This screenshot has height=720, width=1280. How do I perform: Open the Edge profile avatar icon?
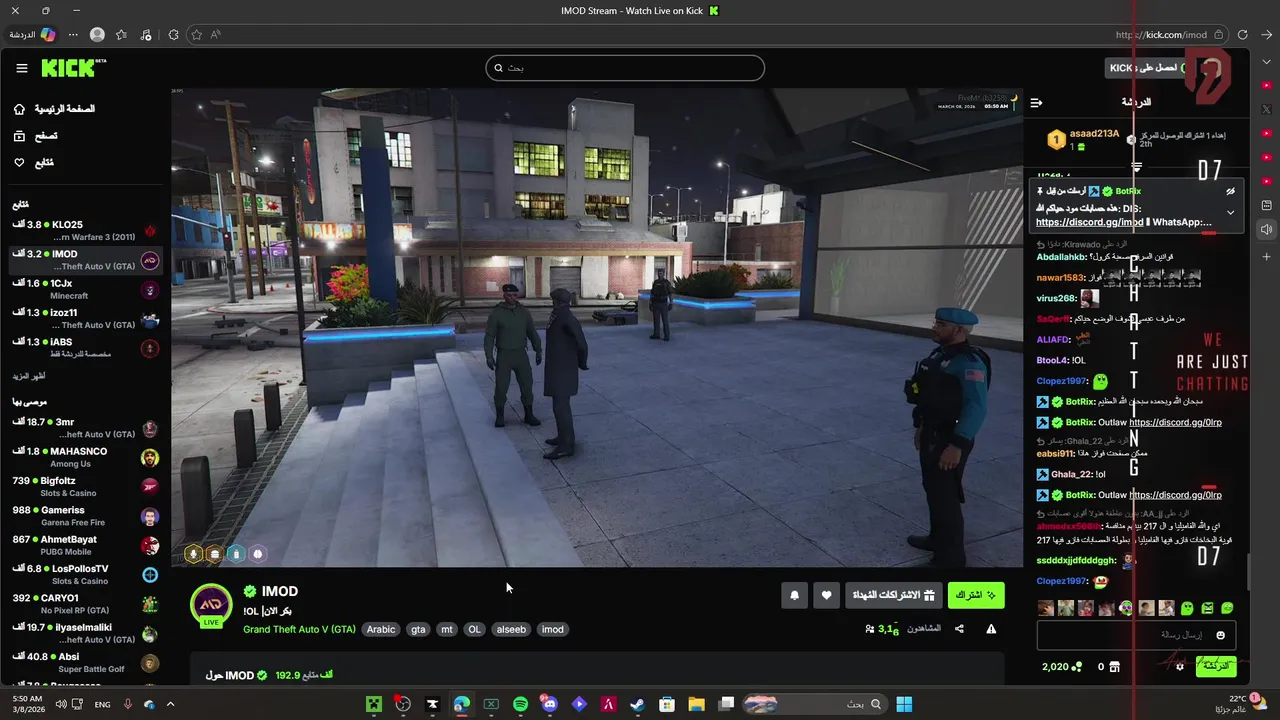point(97,34)
